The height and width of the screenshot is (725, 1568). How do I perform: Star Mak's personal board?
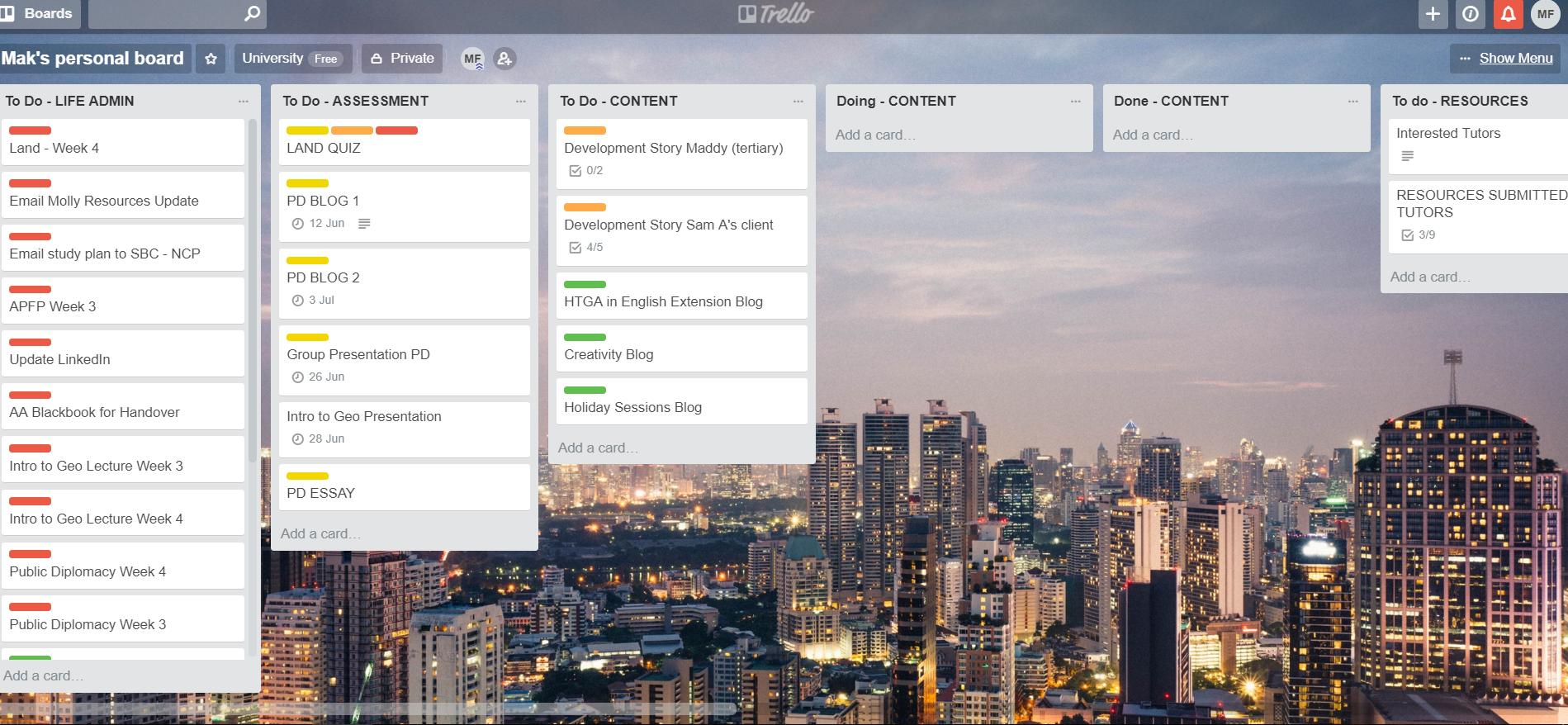click(211, 59)
